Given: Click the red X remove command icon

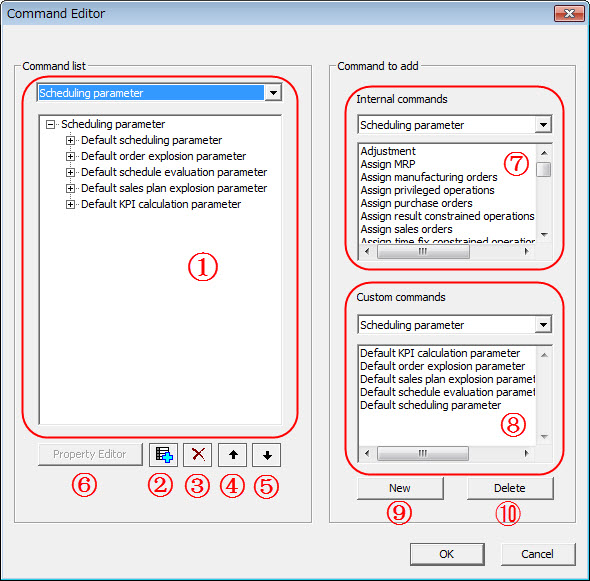Looking at the screenshot, I should (198, 455).
